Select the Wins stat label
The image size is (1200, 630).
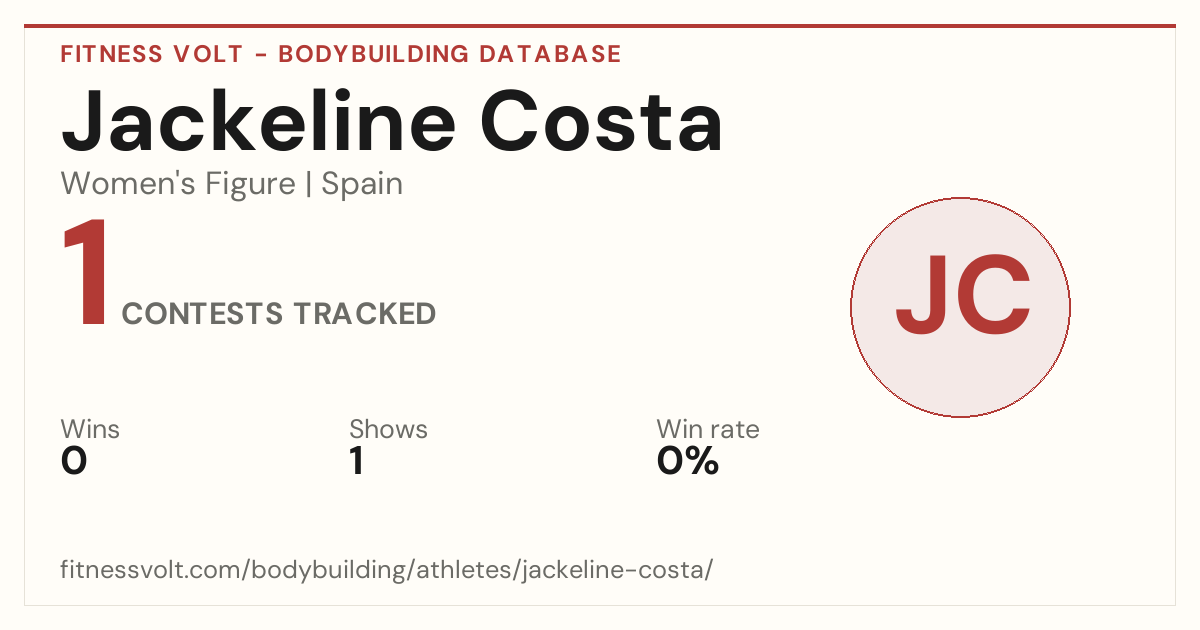(x=90, y=429)
